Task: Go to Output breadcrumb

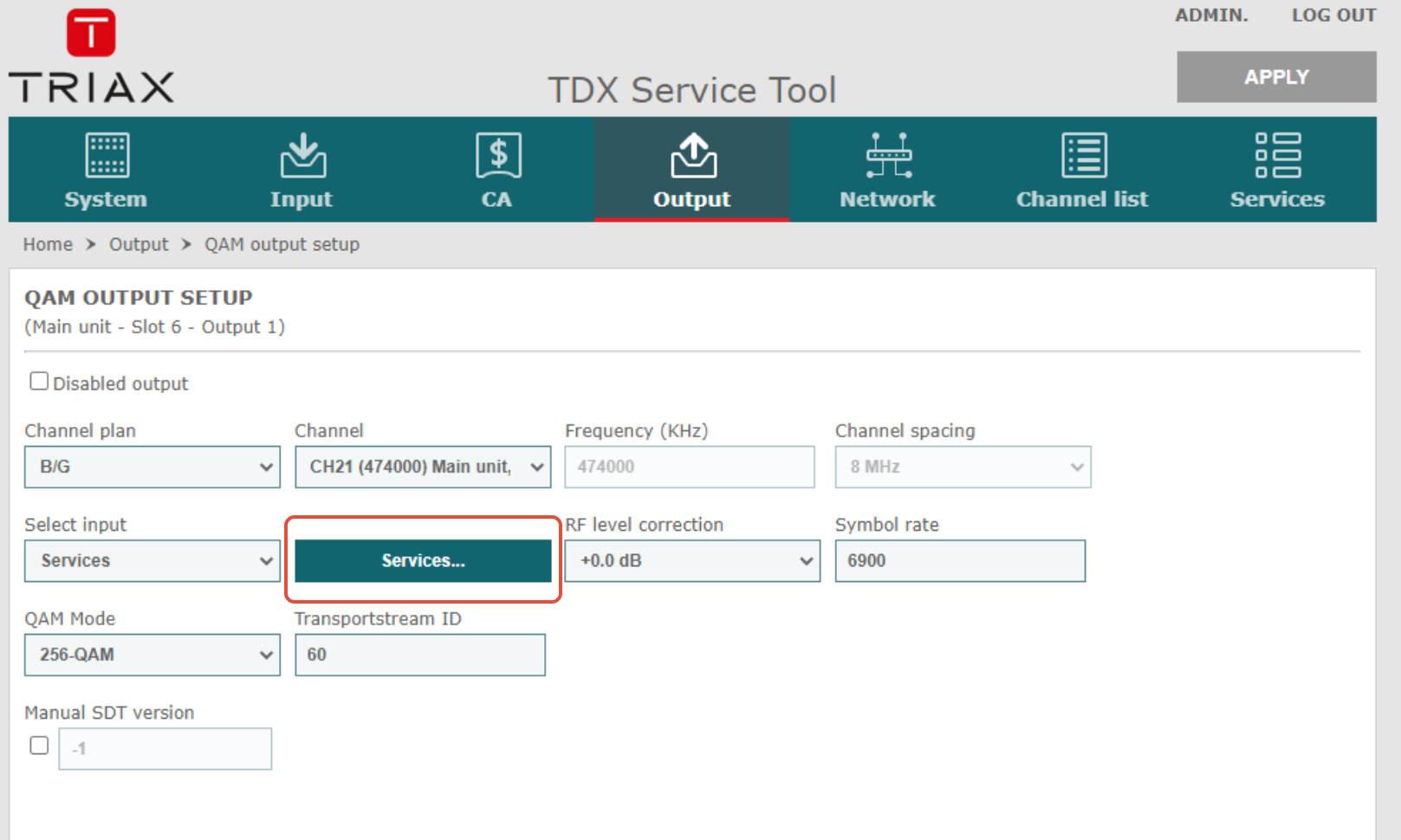Action: 139,244
